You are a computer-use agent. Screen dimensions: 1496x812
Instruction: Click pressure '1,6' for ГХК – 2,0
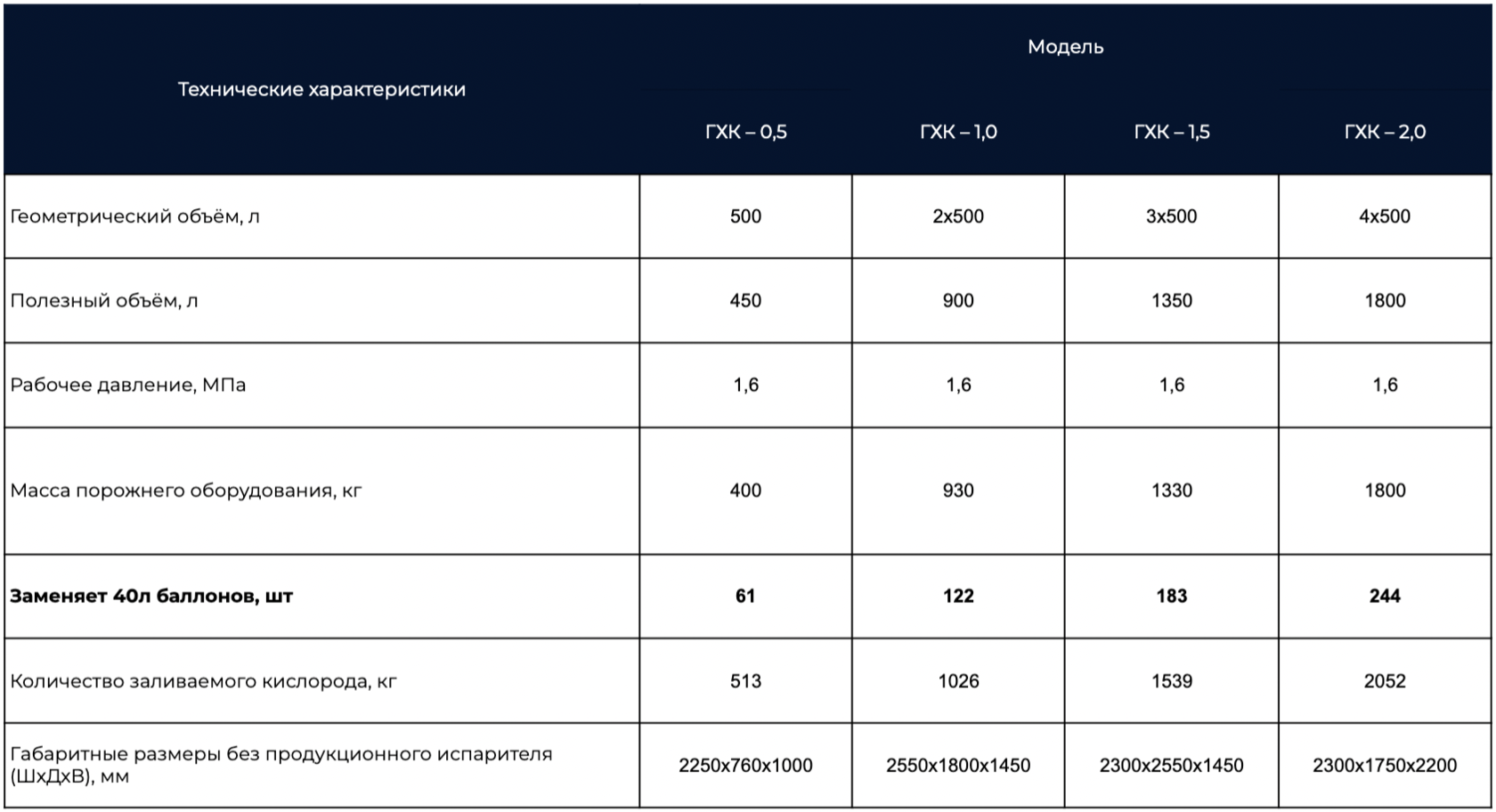[1385, 386]
